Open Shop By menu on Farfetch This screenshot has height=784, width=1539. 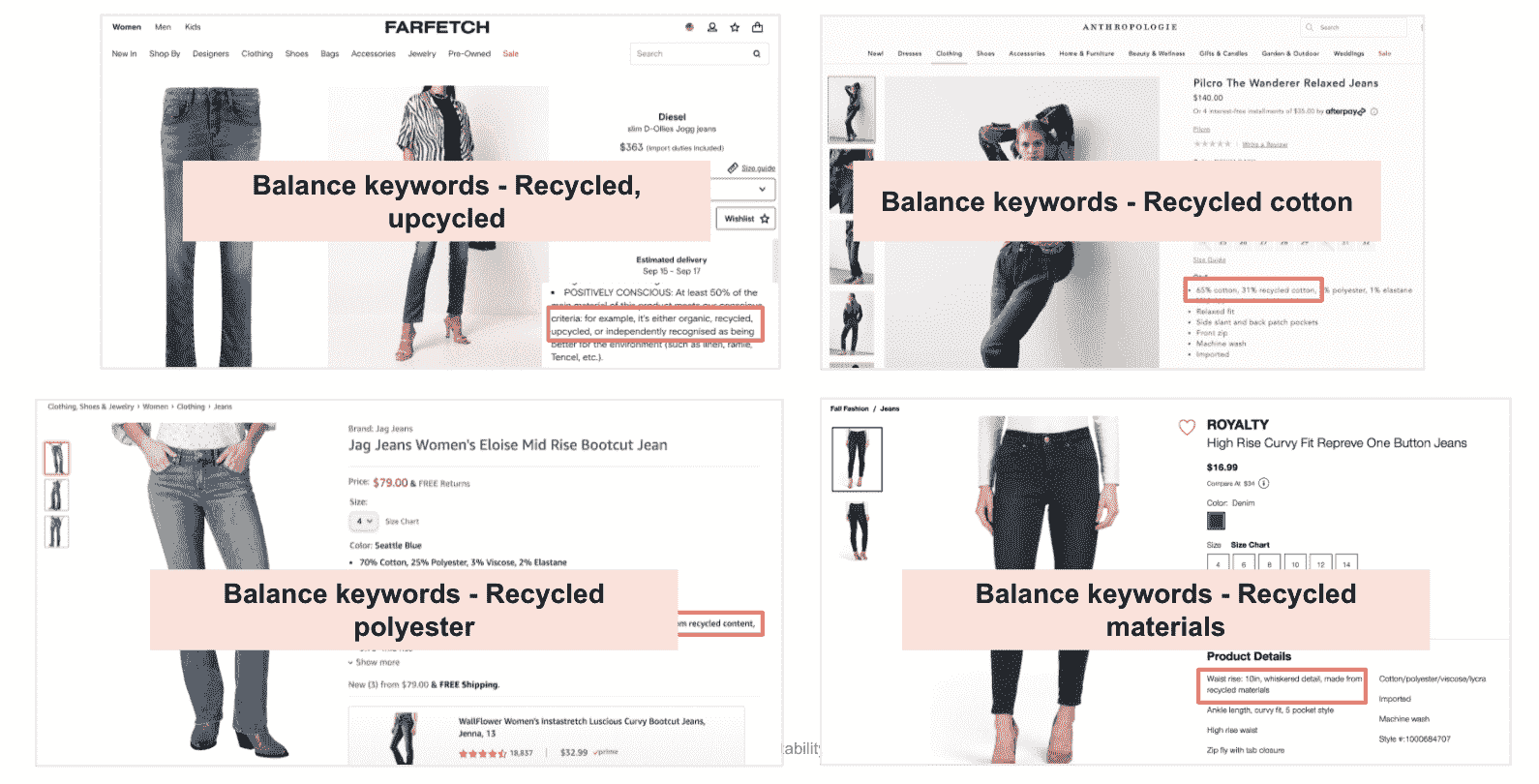pos(165,54)
